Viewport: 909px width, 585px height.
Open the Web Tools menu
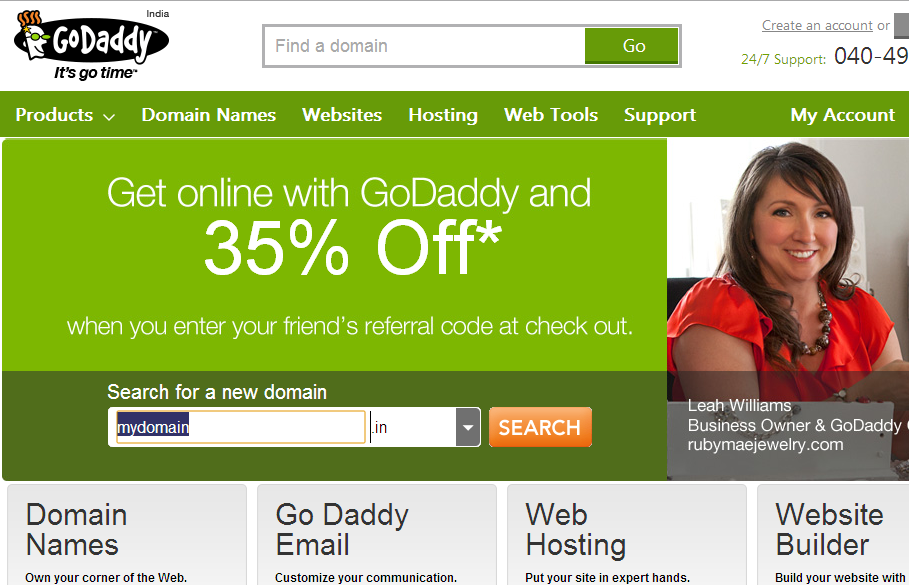click(551, 115)
